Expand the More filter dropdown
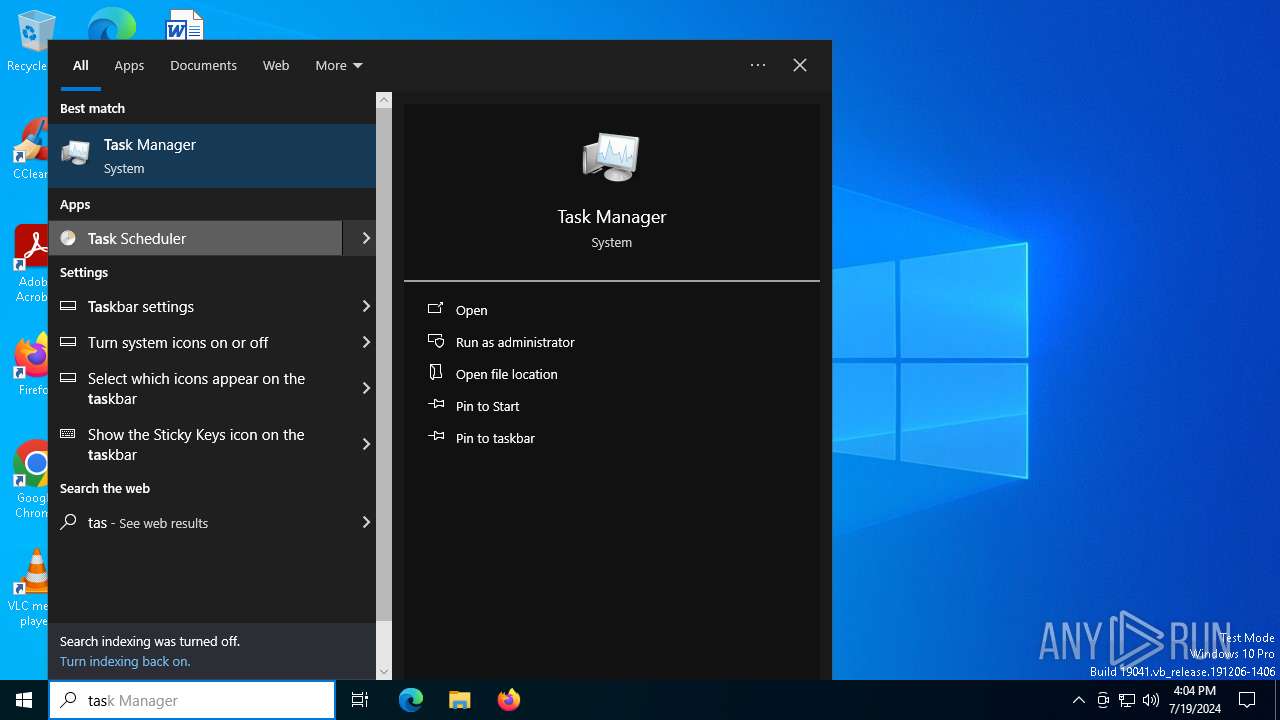The image size is (1280, 720). [338, 65]
